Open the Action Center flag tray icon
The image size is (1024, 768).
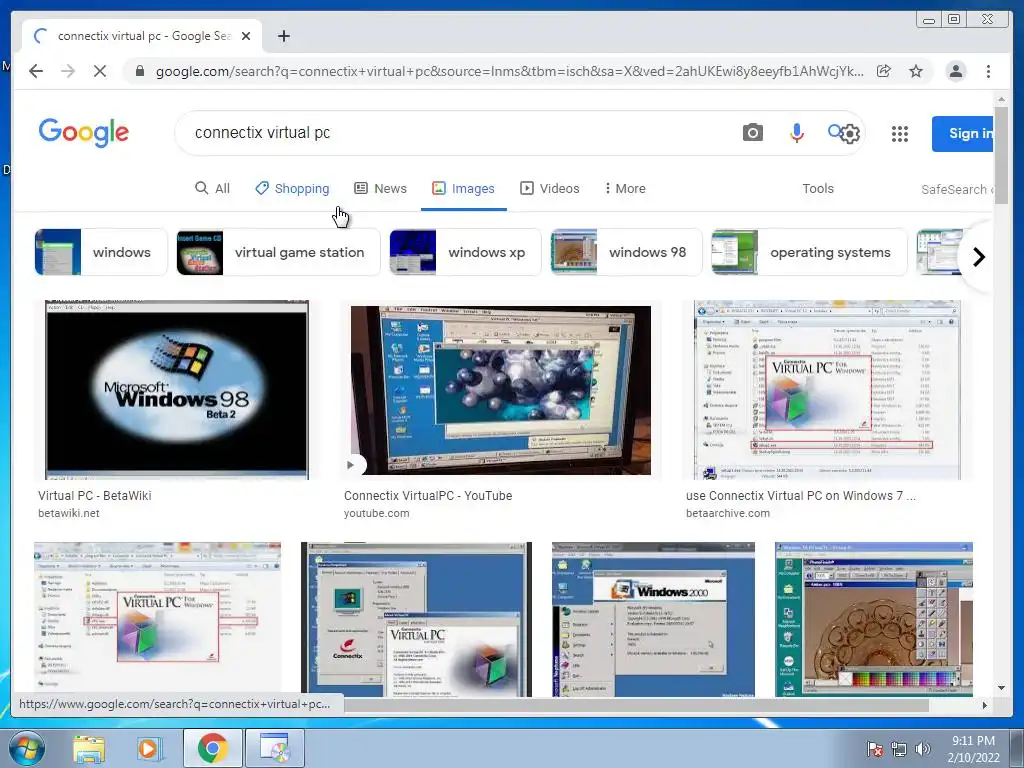click(874, 750)
